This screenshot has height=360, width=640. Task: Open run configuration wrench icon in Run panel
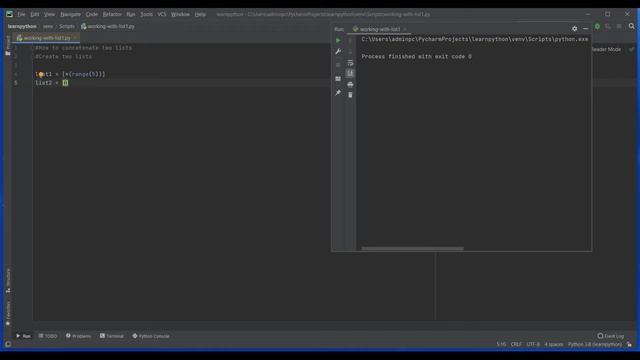[x=338, y=52]
